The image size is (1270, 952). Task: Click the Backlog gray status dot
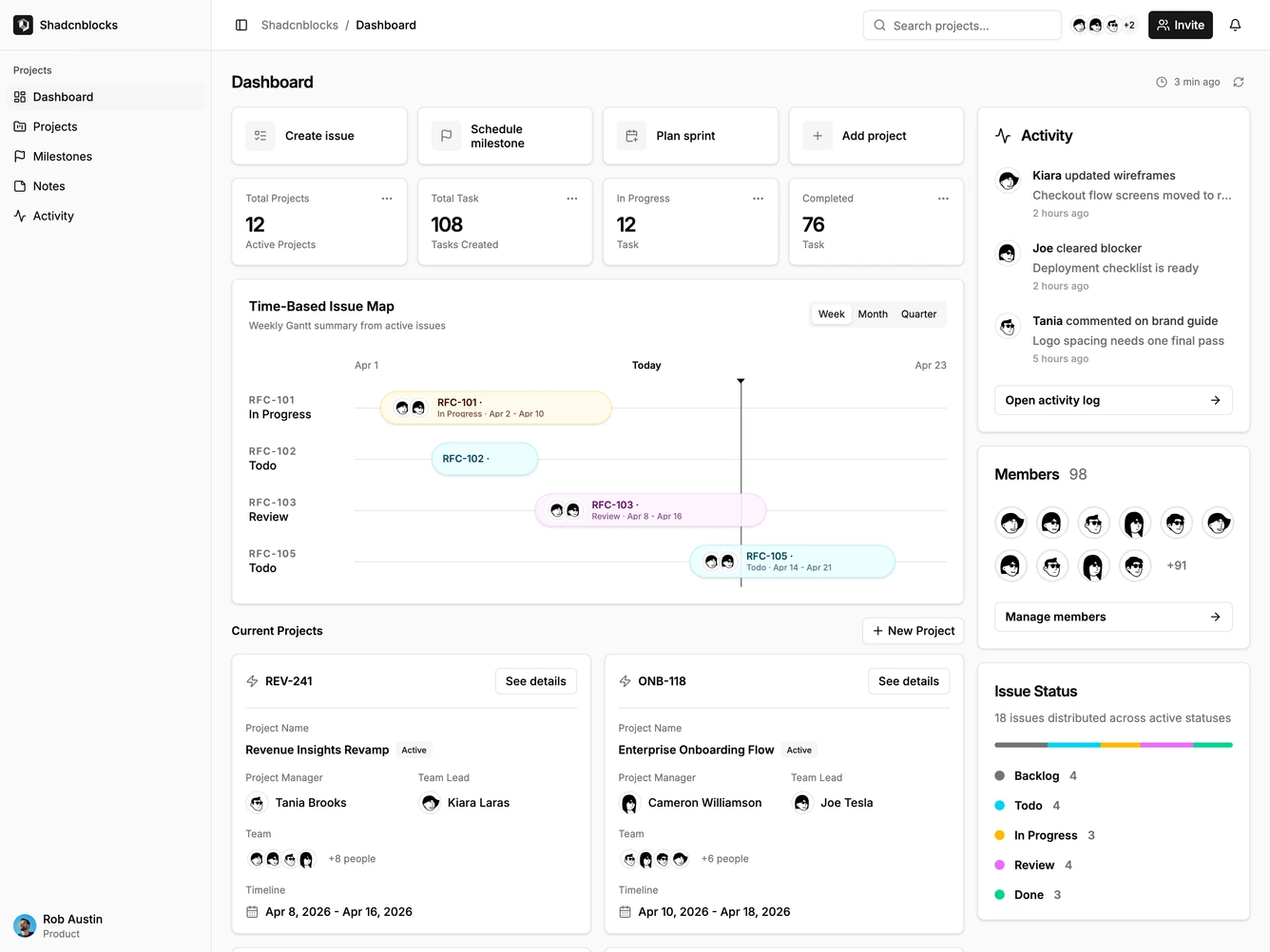pyautogui.click(x=1000, y=775)
